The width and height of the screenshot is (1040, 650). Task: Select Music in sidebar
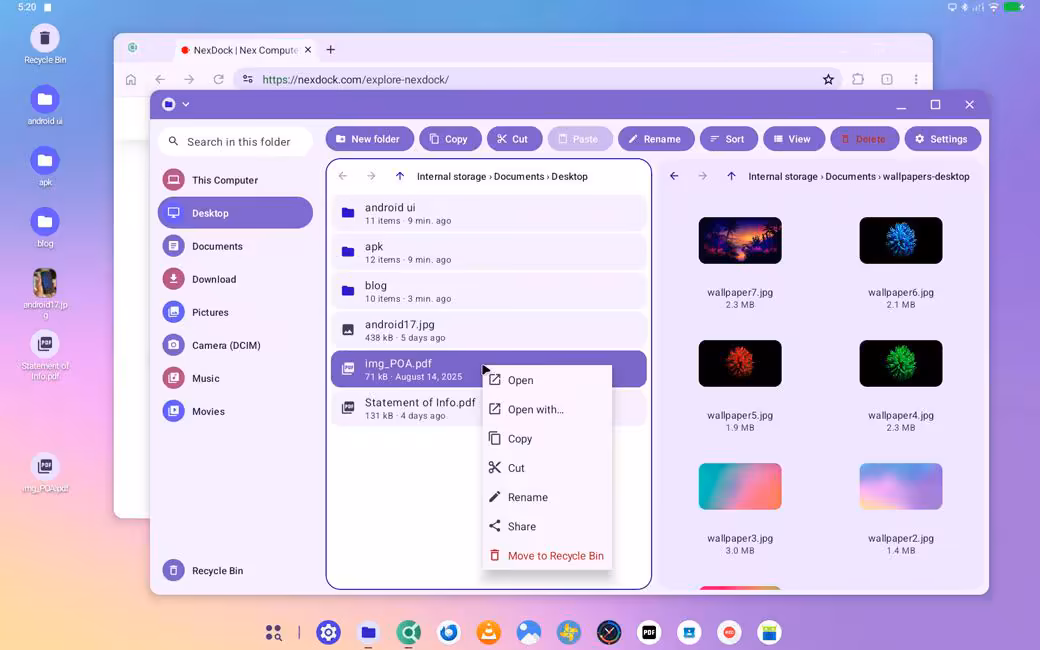(235, 378)
